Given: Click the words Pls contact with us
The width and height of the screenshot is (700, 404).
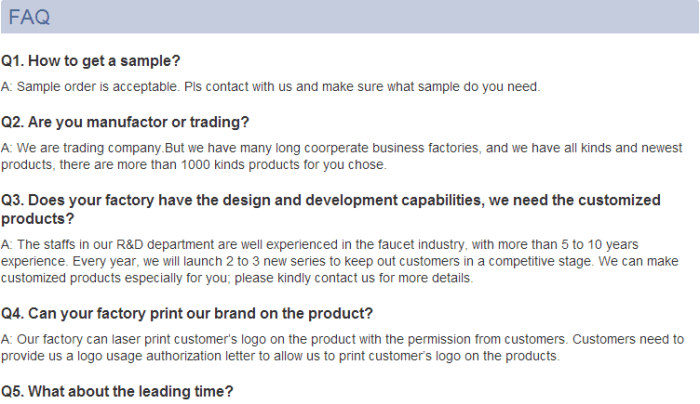Looking at the screenshot, I should click(x=238, y=87).
